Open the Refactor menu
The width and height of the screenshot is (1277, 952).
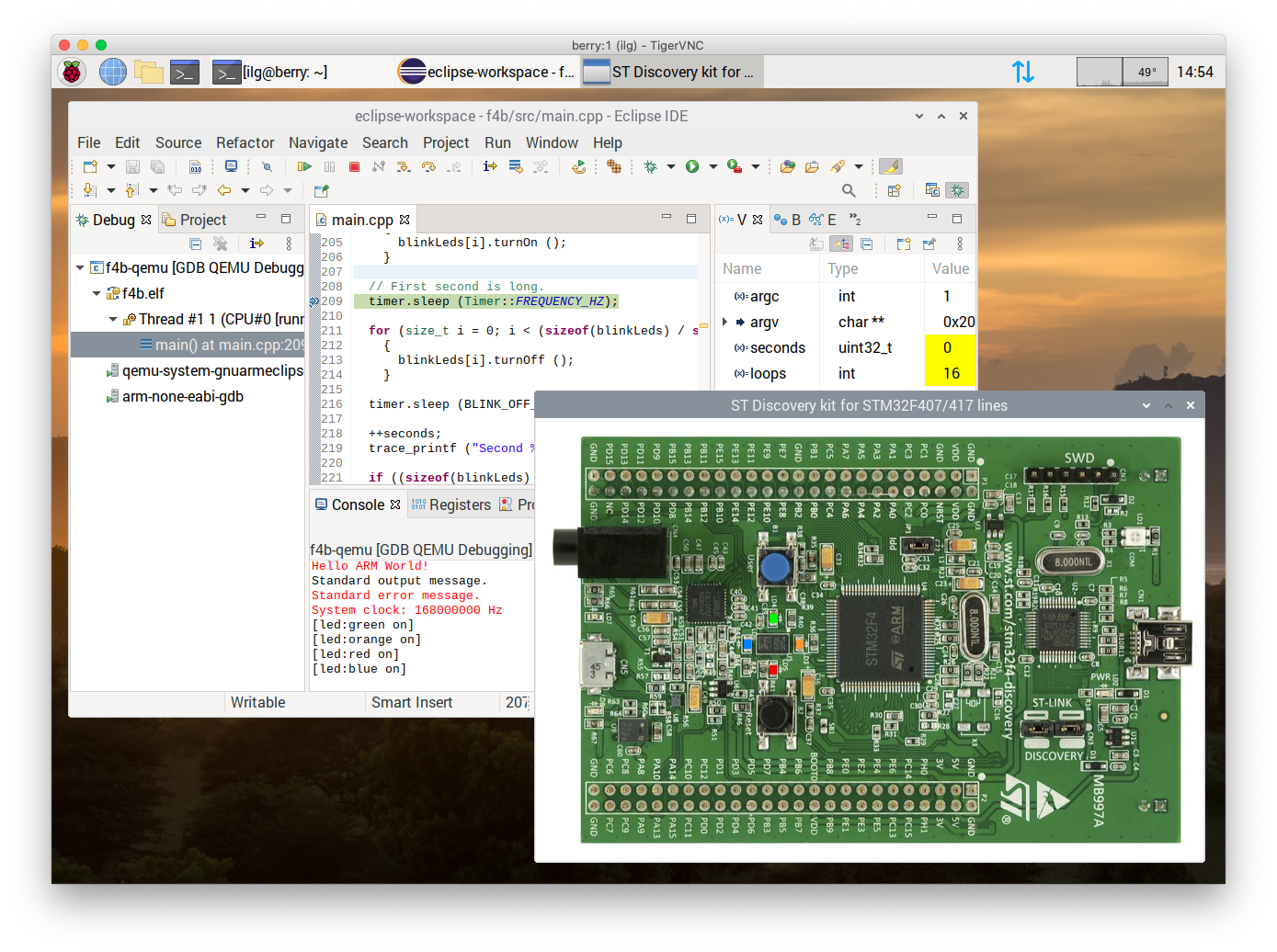click(x=245, y=142)
